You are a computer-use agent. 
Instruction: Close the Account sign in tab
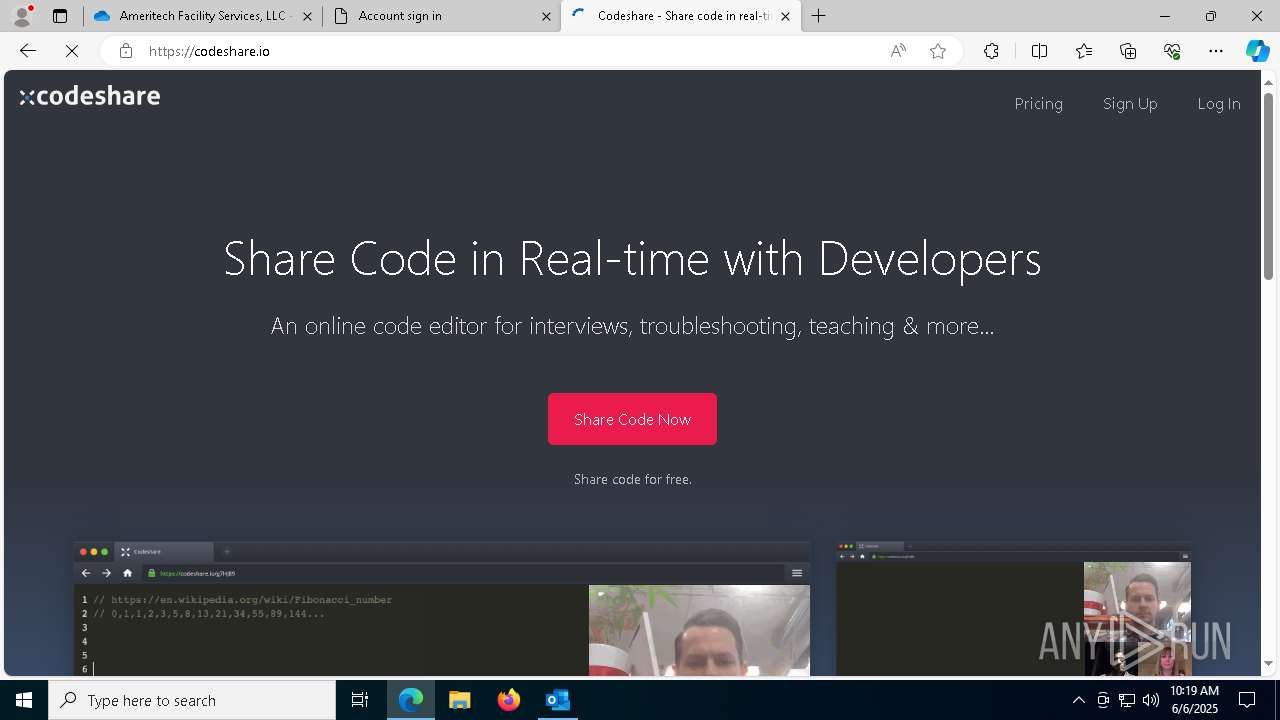click(546, 16)
